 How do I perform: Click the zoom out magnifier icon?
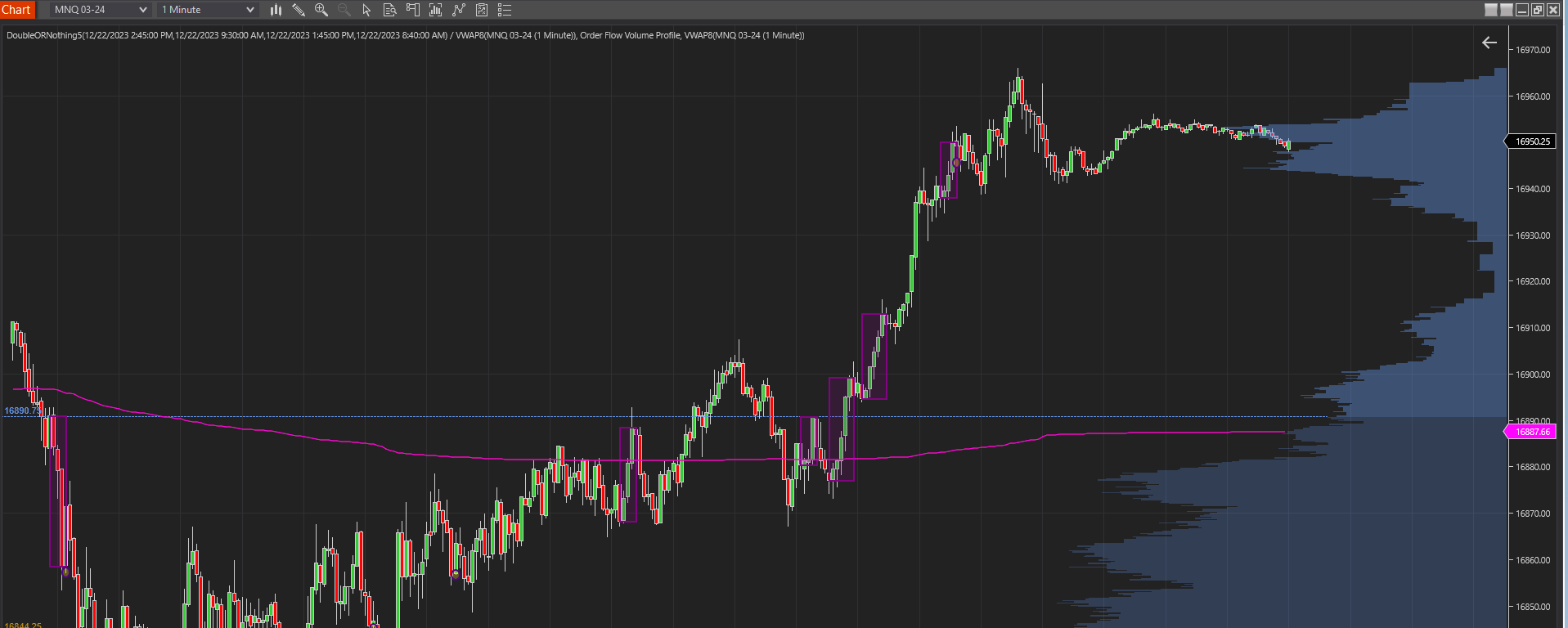(x=344, y=10)
